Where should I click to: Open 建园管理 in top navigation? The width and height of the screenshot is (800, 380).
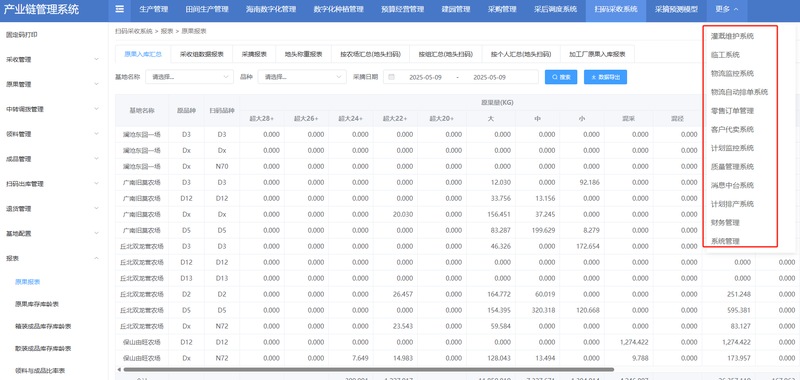(x=456, y=9)
